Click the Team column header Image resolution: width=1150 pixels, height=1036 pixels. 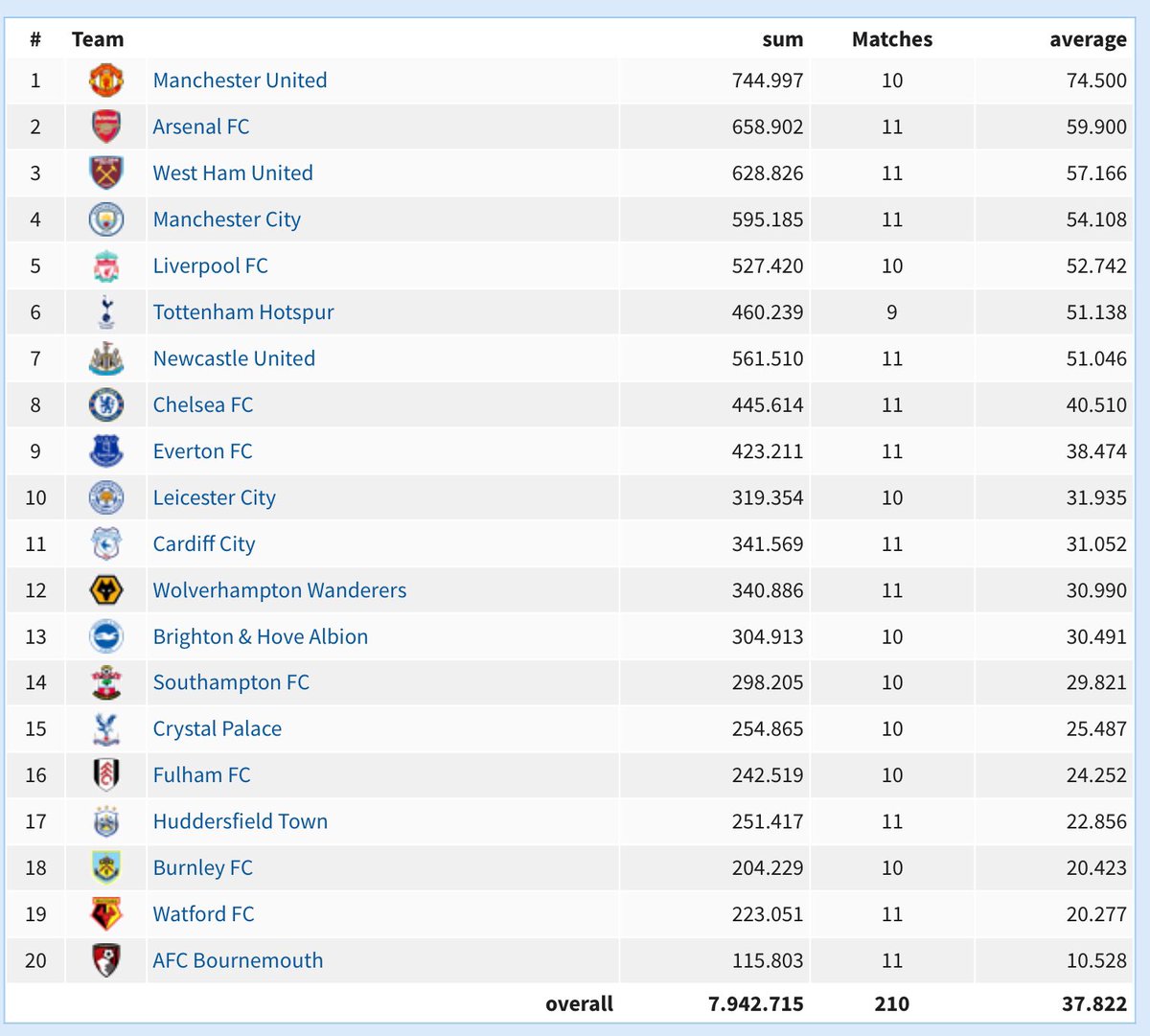(98, 39)
